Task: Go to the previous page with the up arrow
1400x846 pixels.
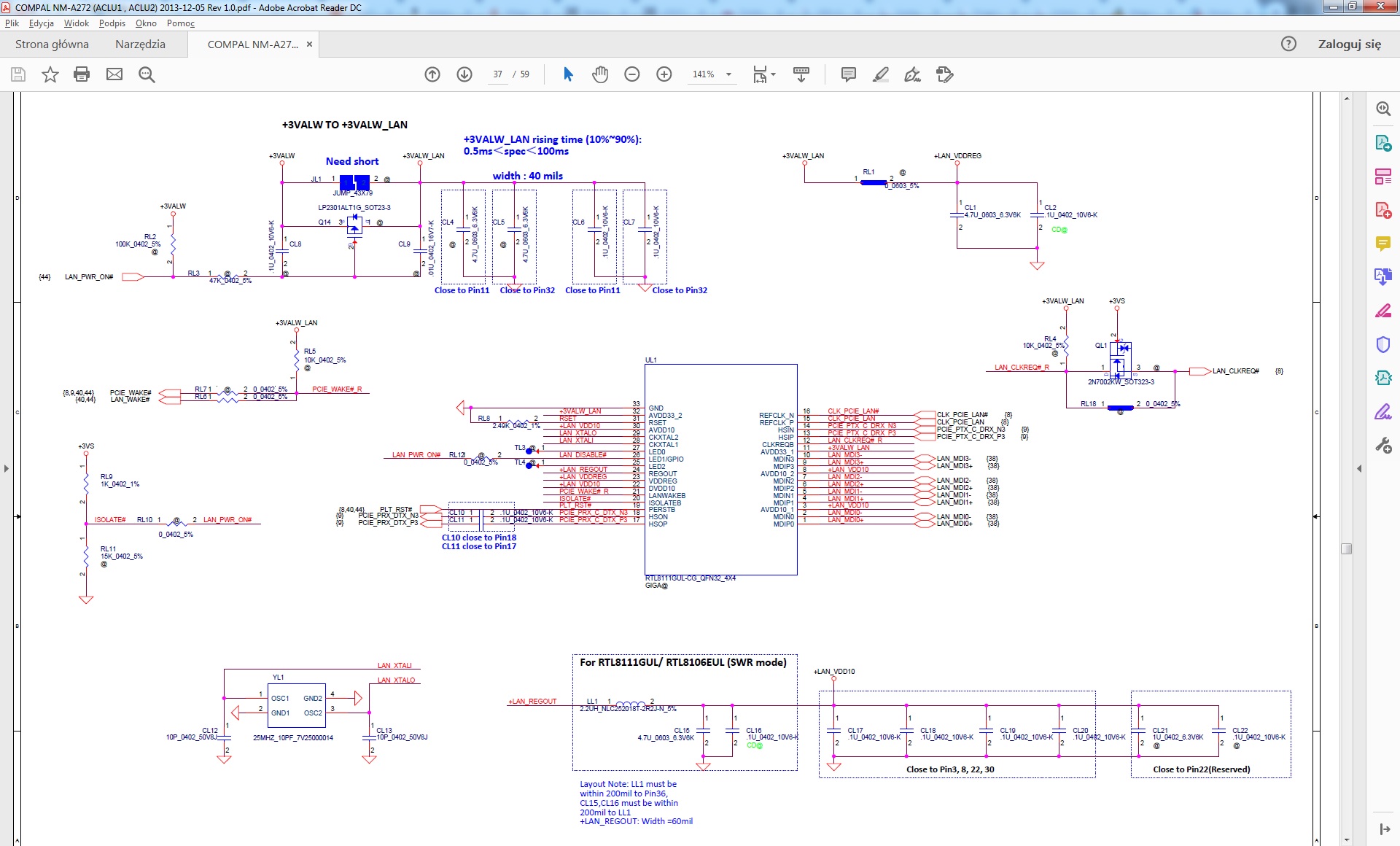Action: [432, 74]
